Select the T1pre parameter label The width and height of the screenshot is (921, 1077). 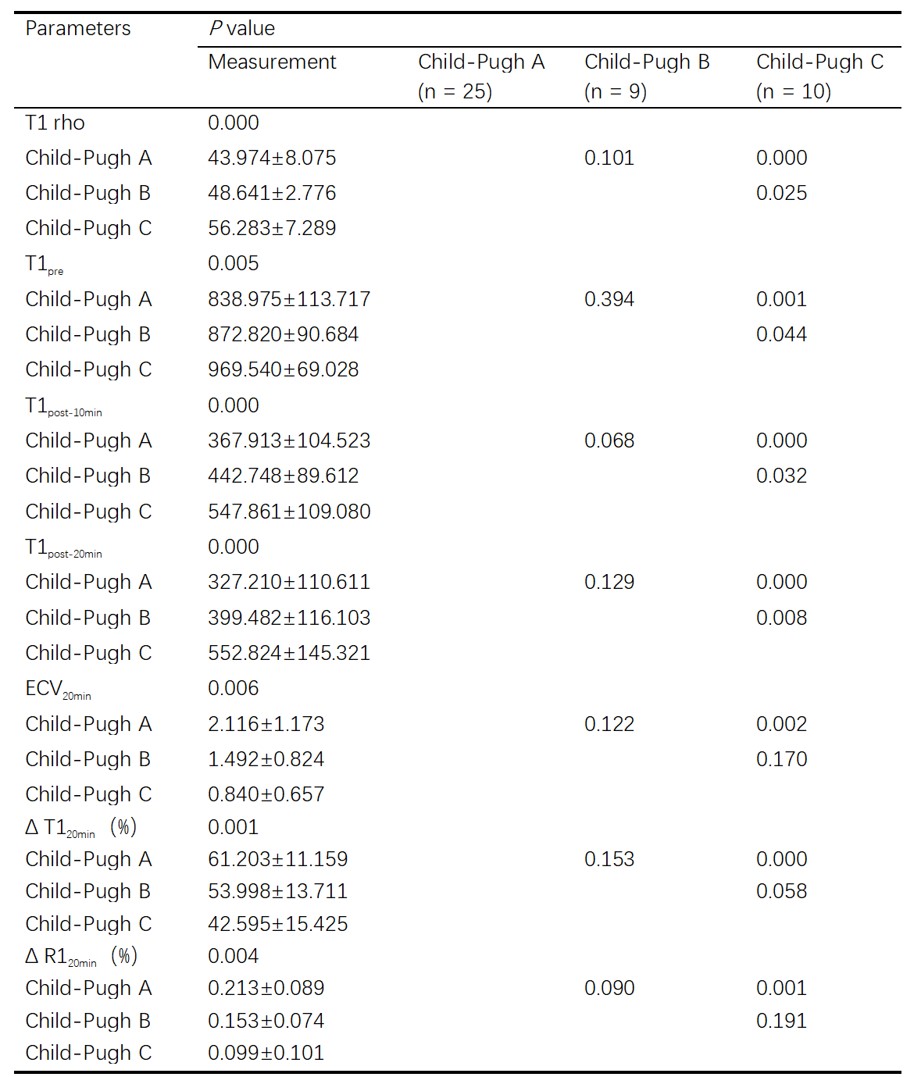47,265
